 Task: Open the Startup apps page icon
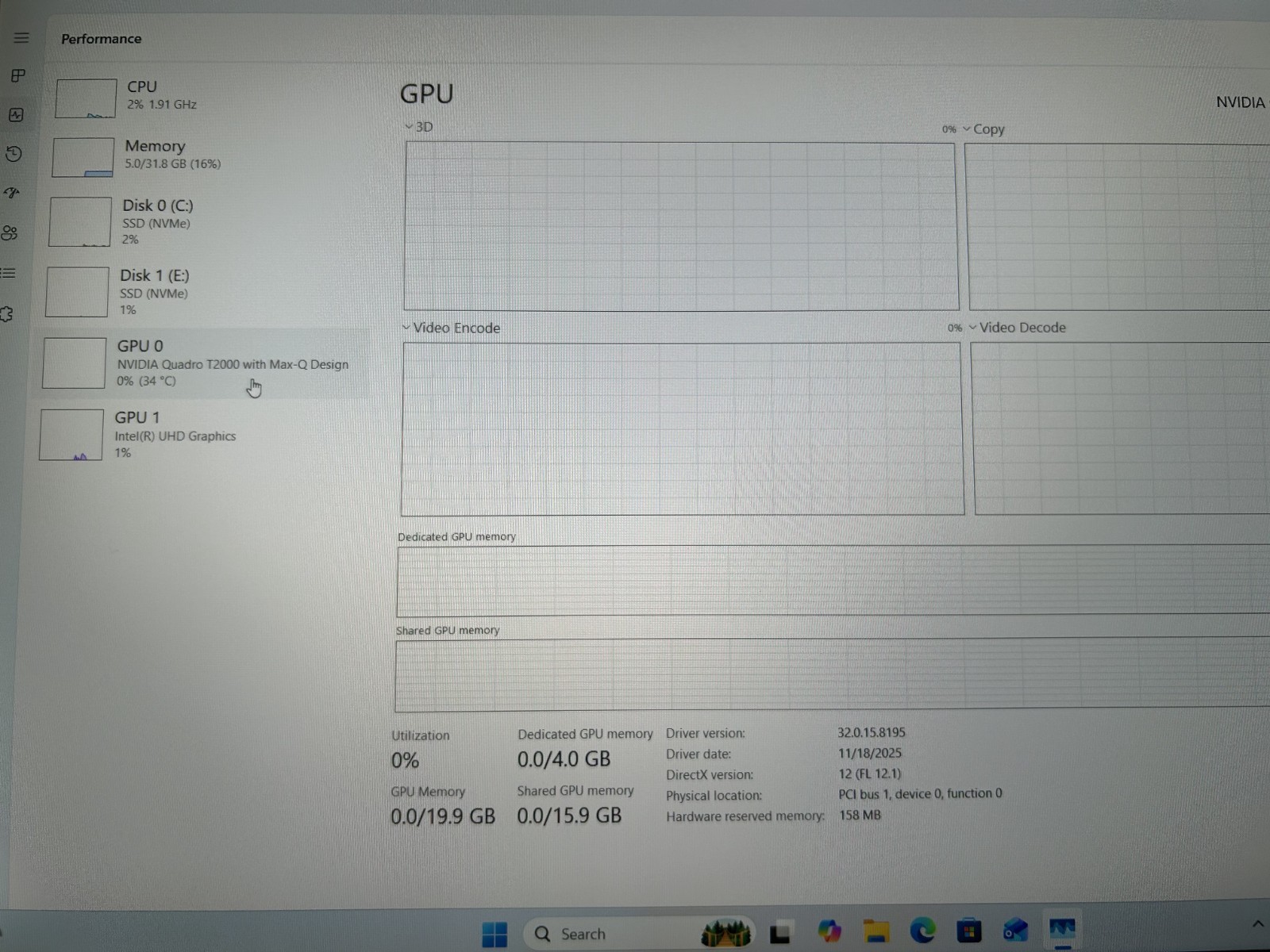click(x=11, y=193)
